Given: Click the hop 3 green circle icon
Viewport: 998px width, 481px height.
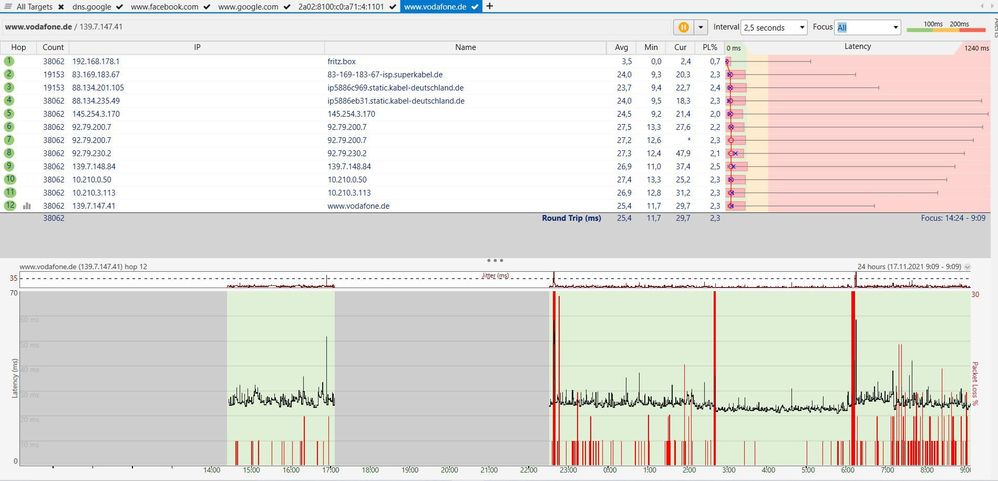Looking at the screenshot, I should coord(8,87).
